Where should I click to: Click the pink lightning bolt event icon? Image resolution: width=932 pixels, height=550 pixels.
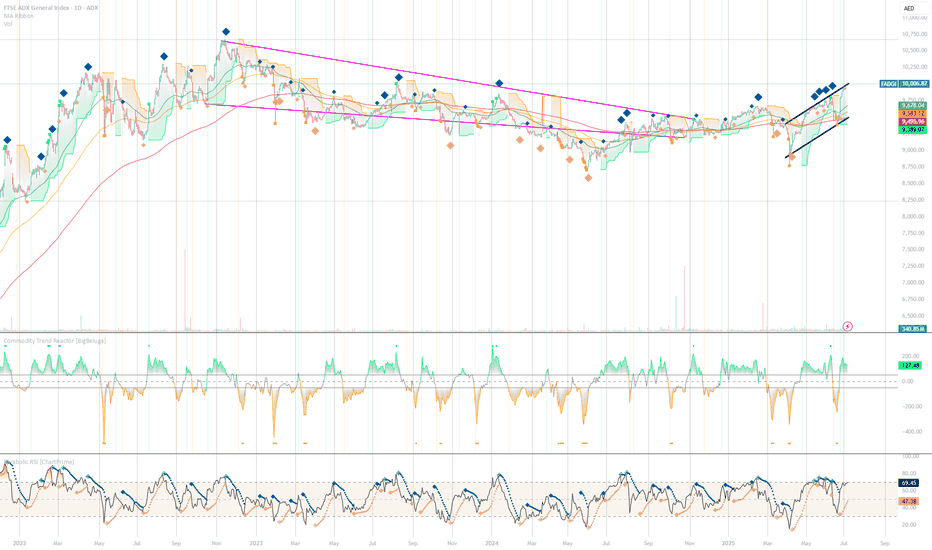[x=848, y=326]
